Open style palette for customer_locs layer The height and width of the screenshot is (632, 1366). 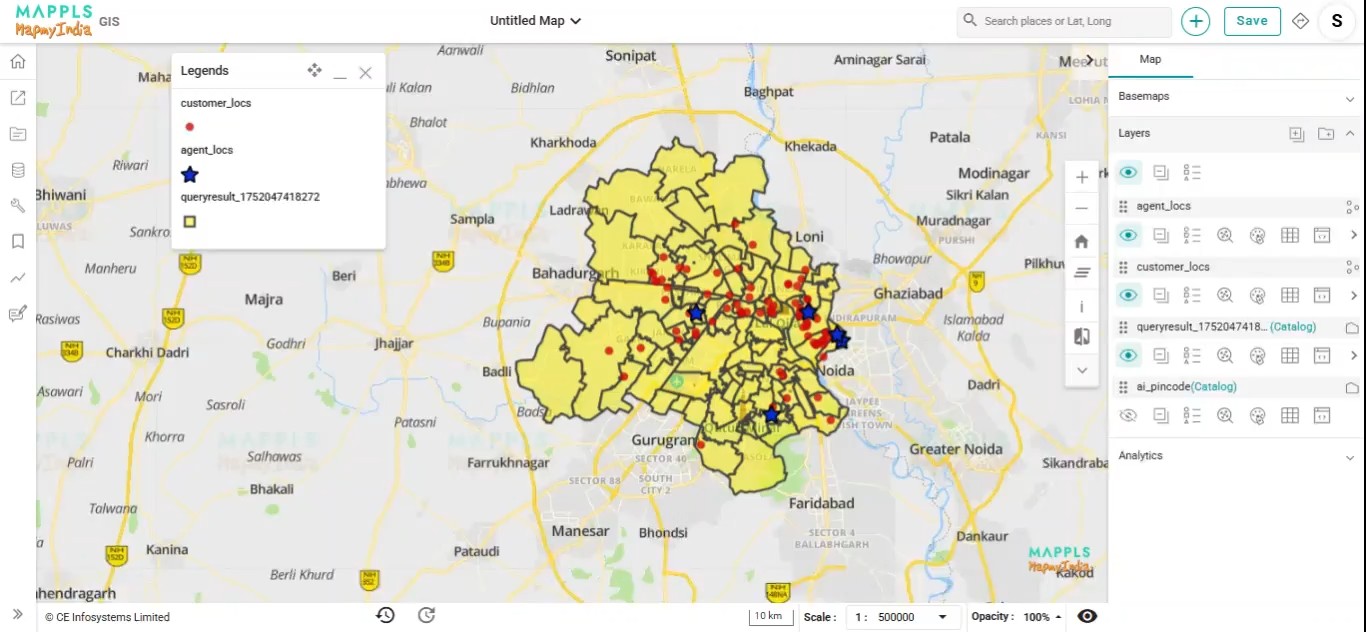[1258, 296]
